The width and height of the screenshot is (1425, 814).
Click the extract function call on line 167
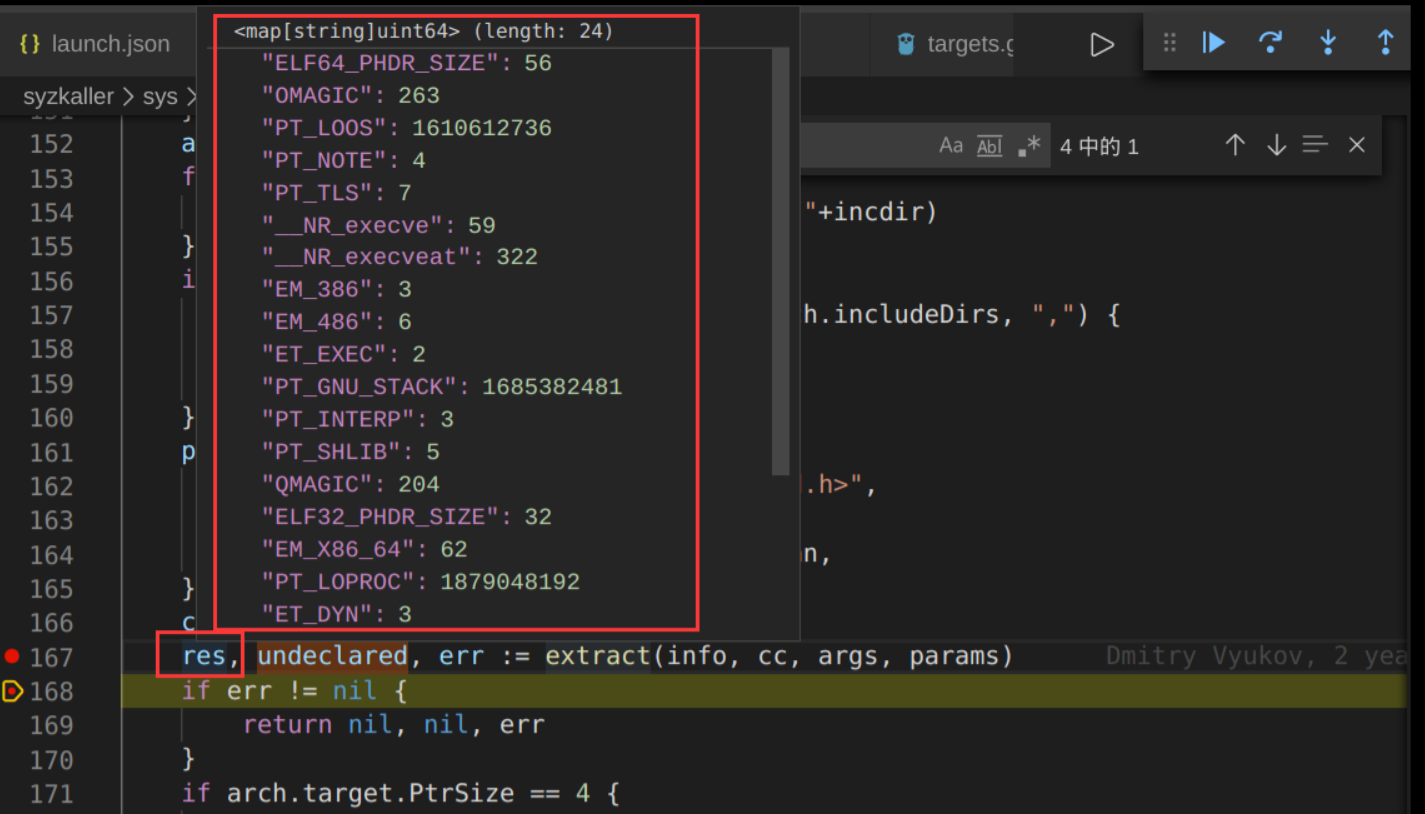click(597, 656)
